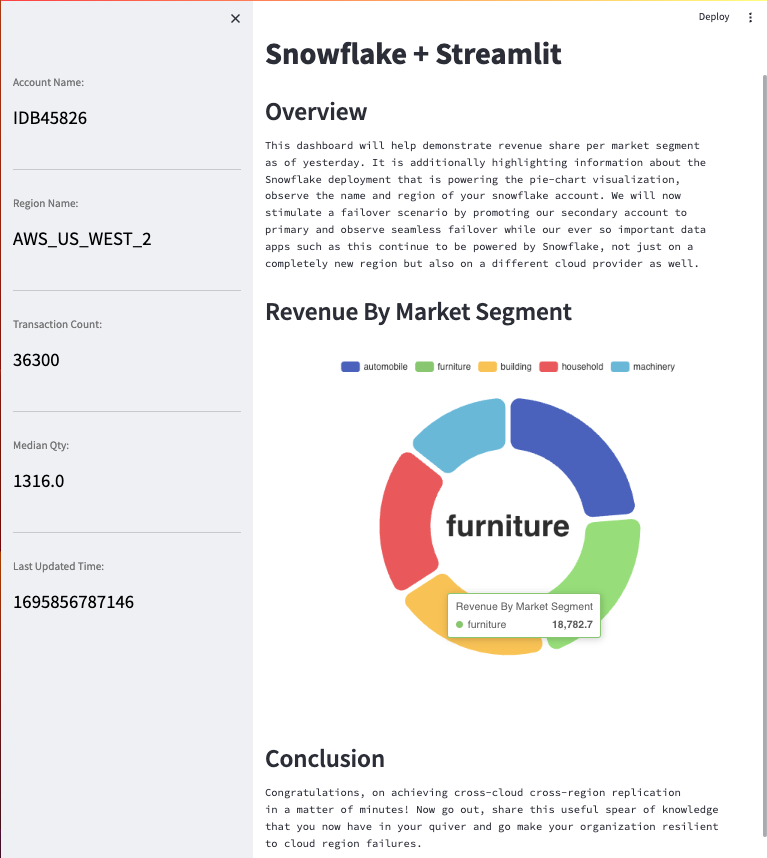The height and width of the screenshot is (858, 767).
Task: Click the AWS_US_WEST_2 region value
Action: [x=82, y=239]
